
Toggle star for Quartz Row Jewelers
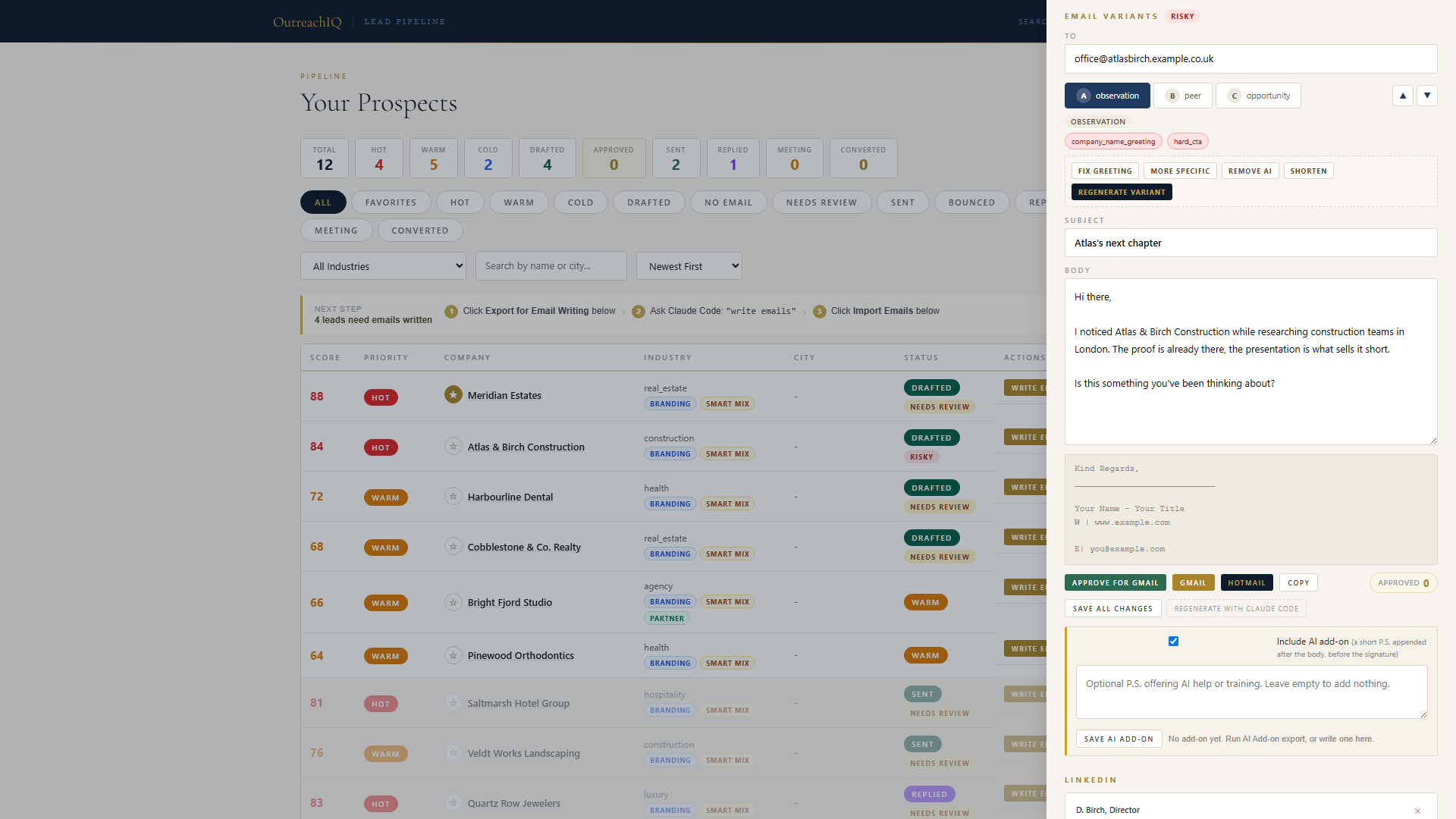pos(453,803)
